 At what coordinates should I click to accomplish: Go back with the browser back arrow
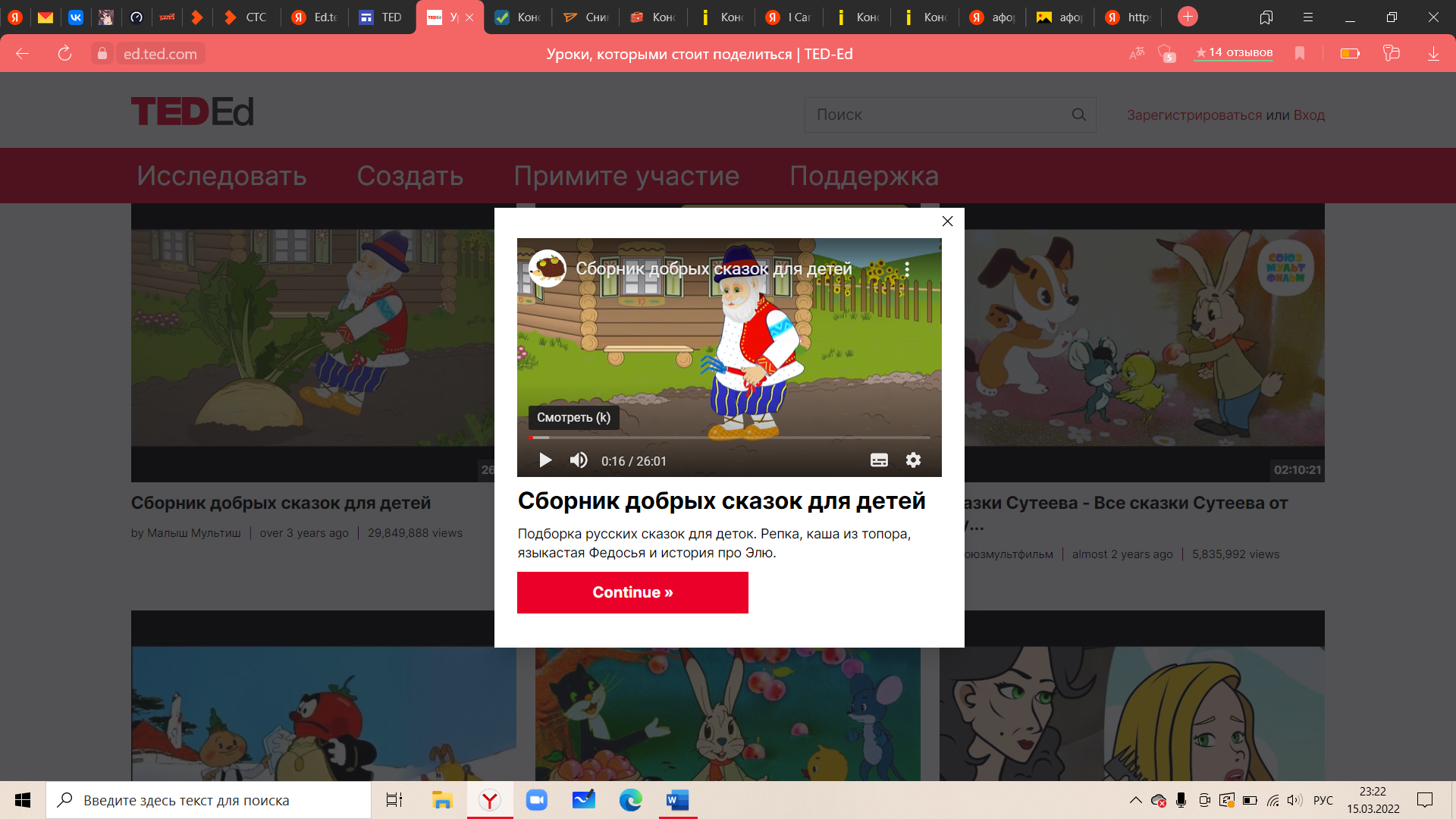pos(22,53)
